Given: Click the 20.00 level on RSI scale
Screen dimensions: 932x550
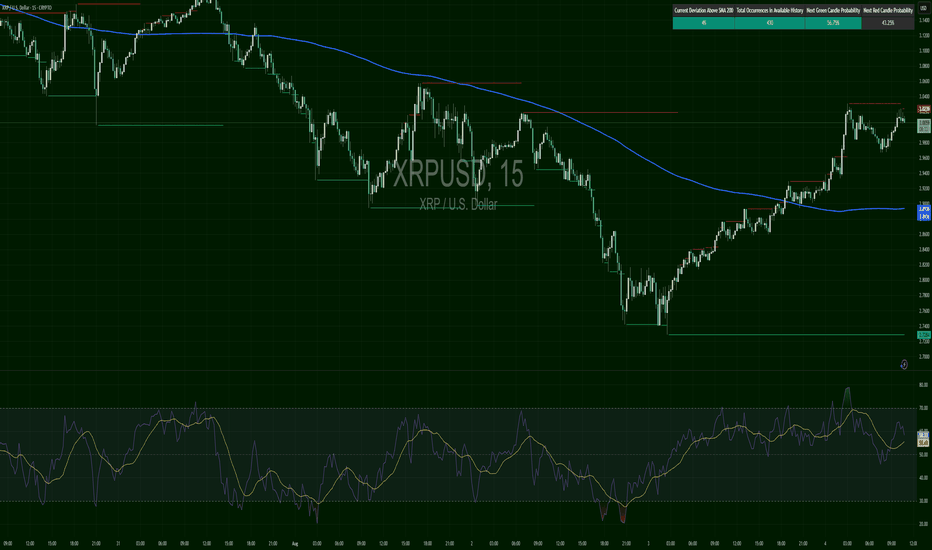Looking at the screenshot, I should 923,524.
